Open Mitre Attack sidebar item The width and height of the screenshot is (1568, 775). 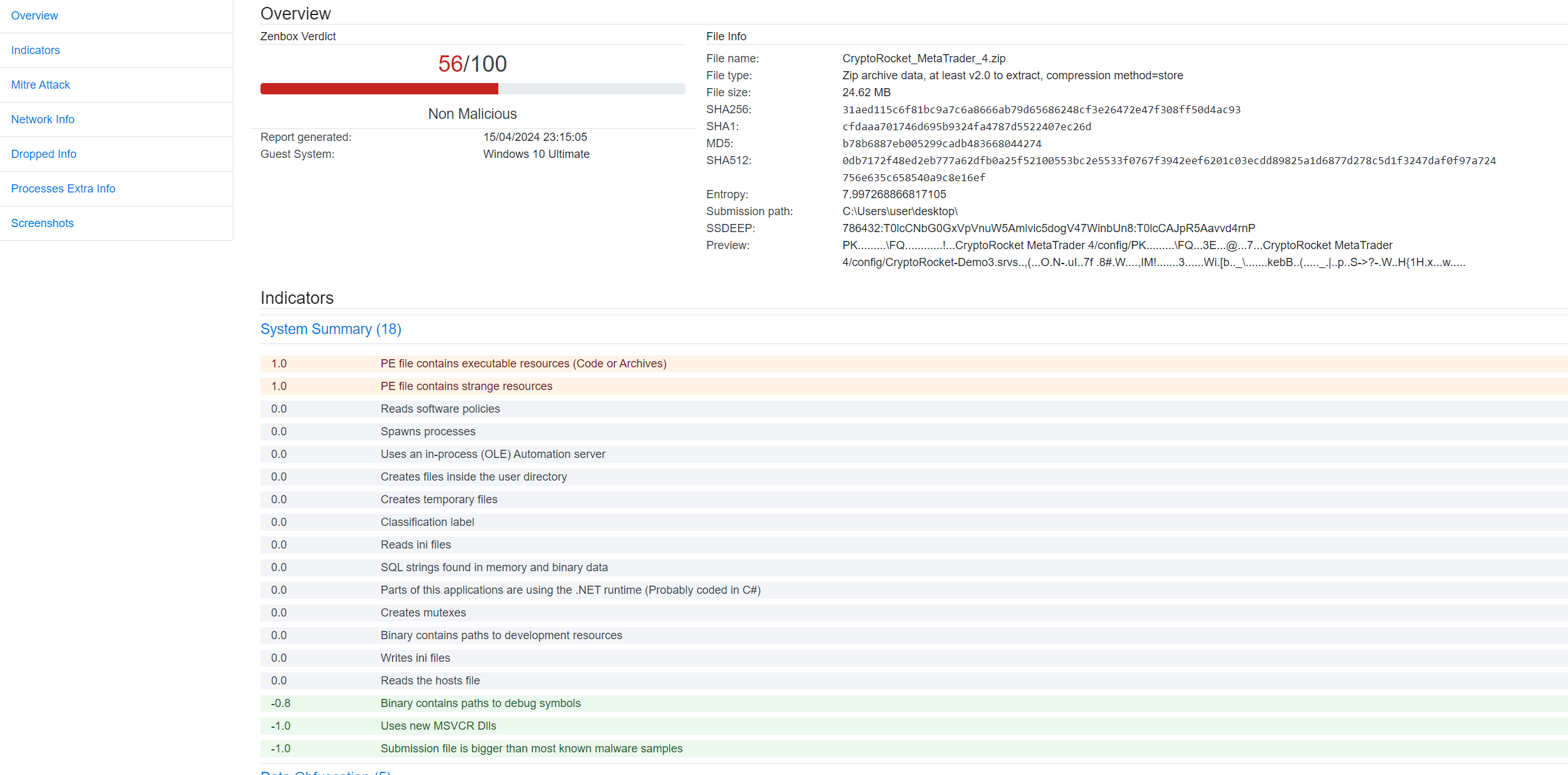click(x=41, y=85)
